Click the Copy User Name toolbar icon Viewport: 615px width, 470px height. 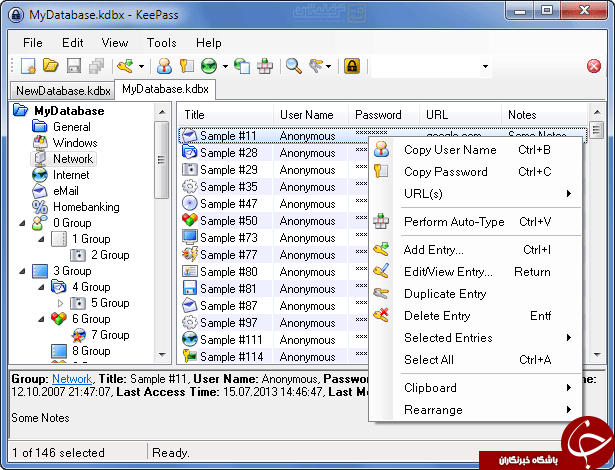tap(164, 66)
